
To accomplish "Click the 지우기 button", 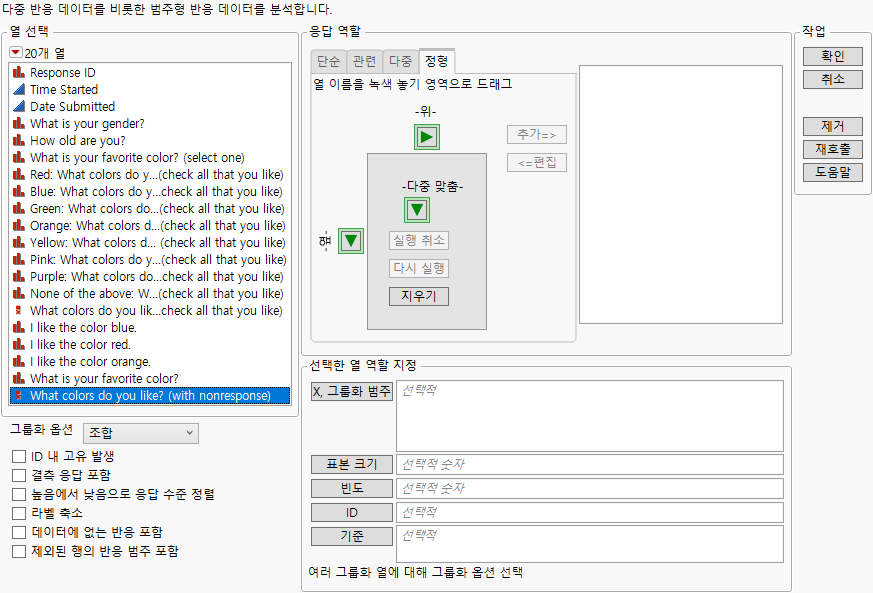I will click(x=419, y=296).
